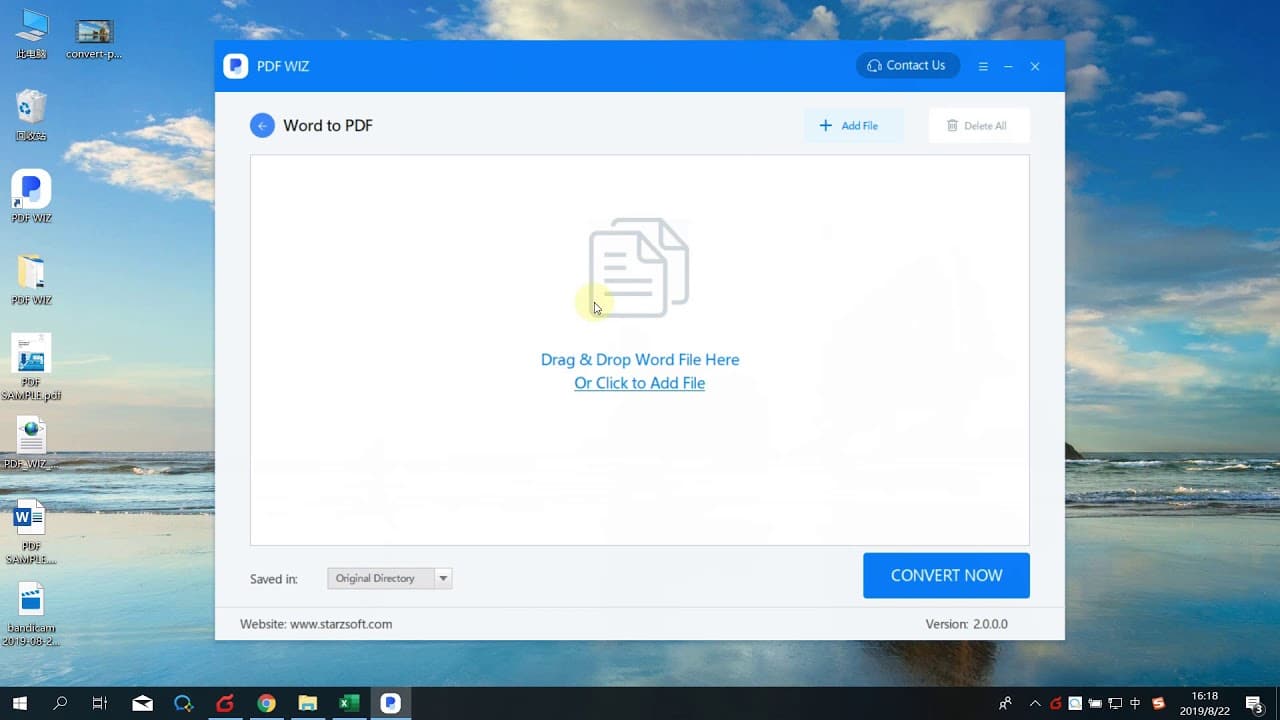
Task: Open the People icon in the system tray
Action: click(1005, 703)
